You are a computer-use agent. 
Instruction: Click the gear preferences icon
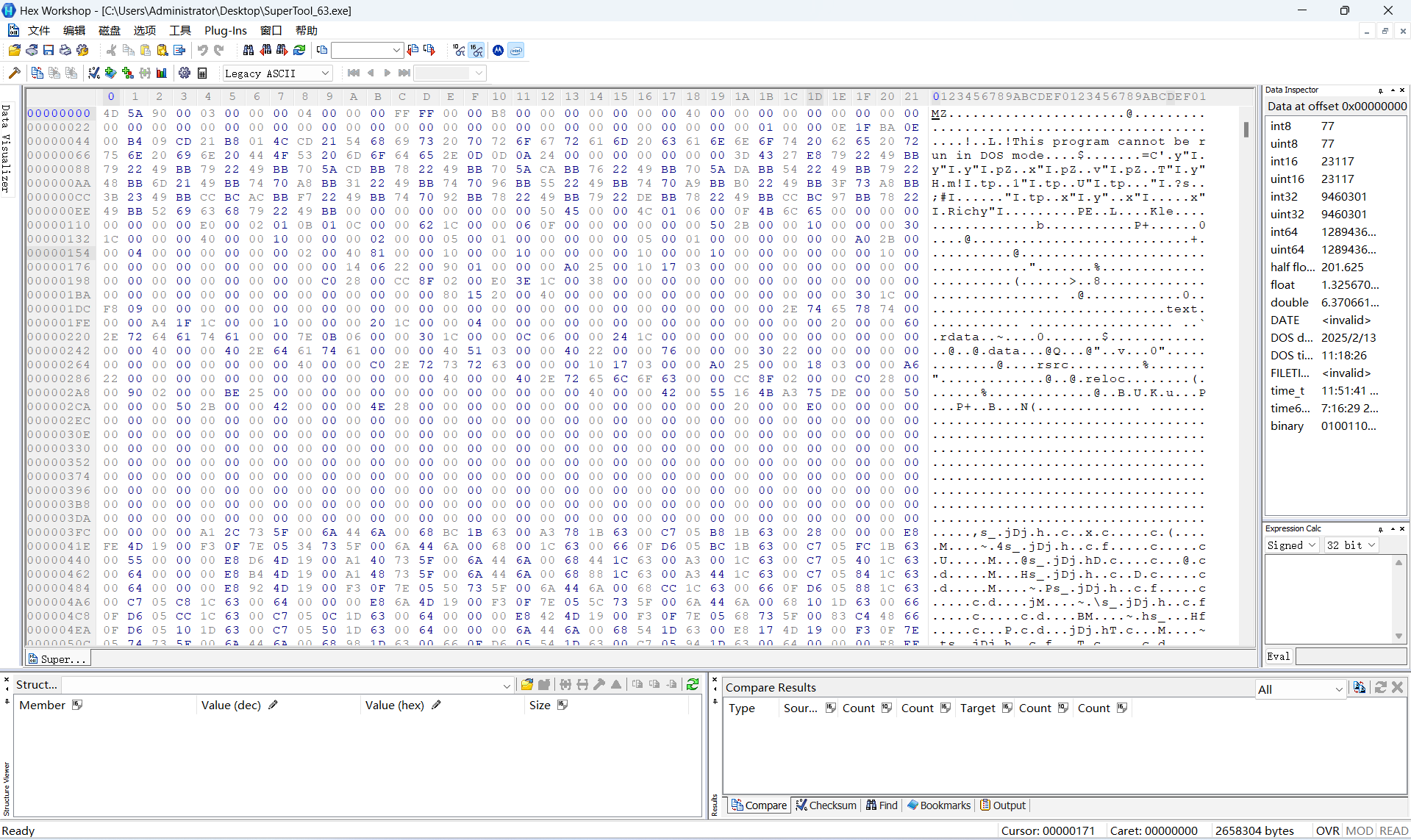(x=185, y=73)
